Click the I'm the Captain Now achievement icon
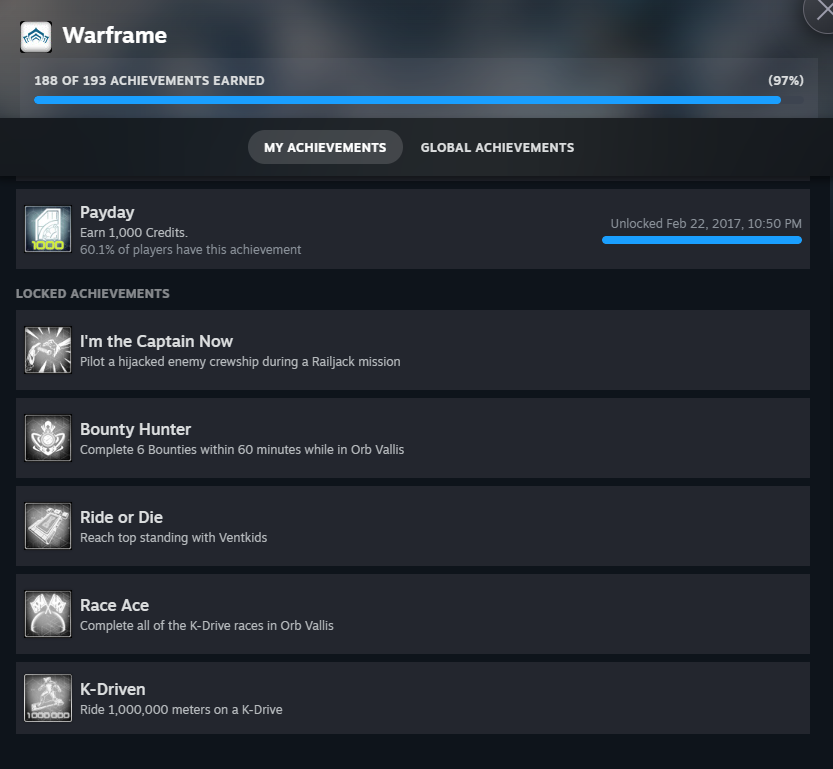The width and height of the screenshot is (833, 769). pos(48,350)
